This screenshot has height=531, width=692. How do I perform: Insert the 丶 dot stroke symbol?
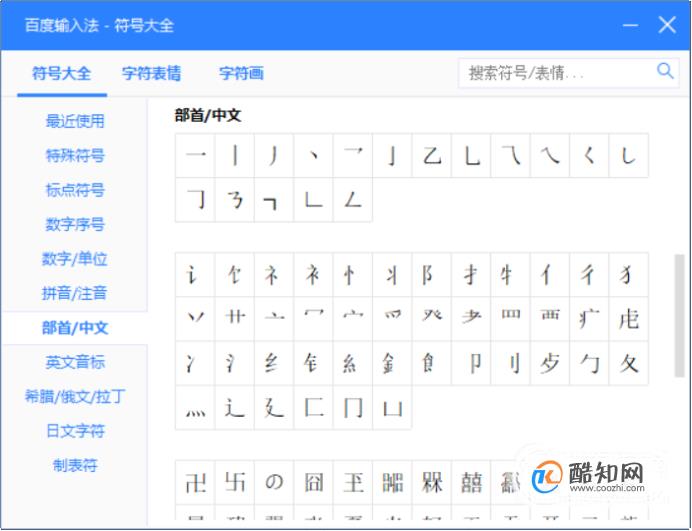(x=313, y=155)
